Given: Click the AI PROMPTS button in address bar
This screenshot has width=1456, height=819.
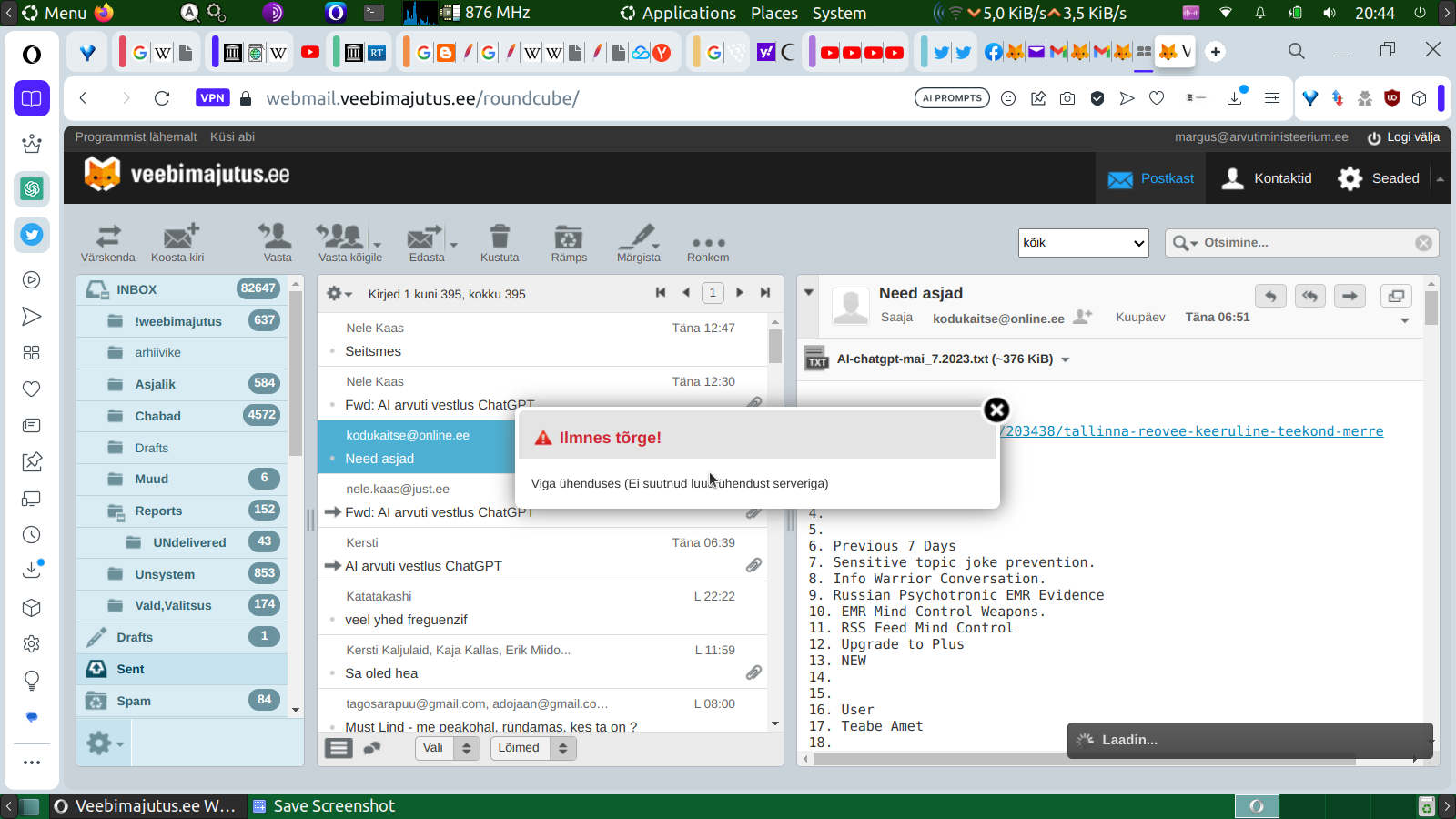Looking at the screenshot, I should click(952, 98).
